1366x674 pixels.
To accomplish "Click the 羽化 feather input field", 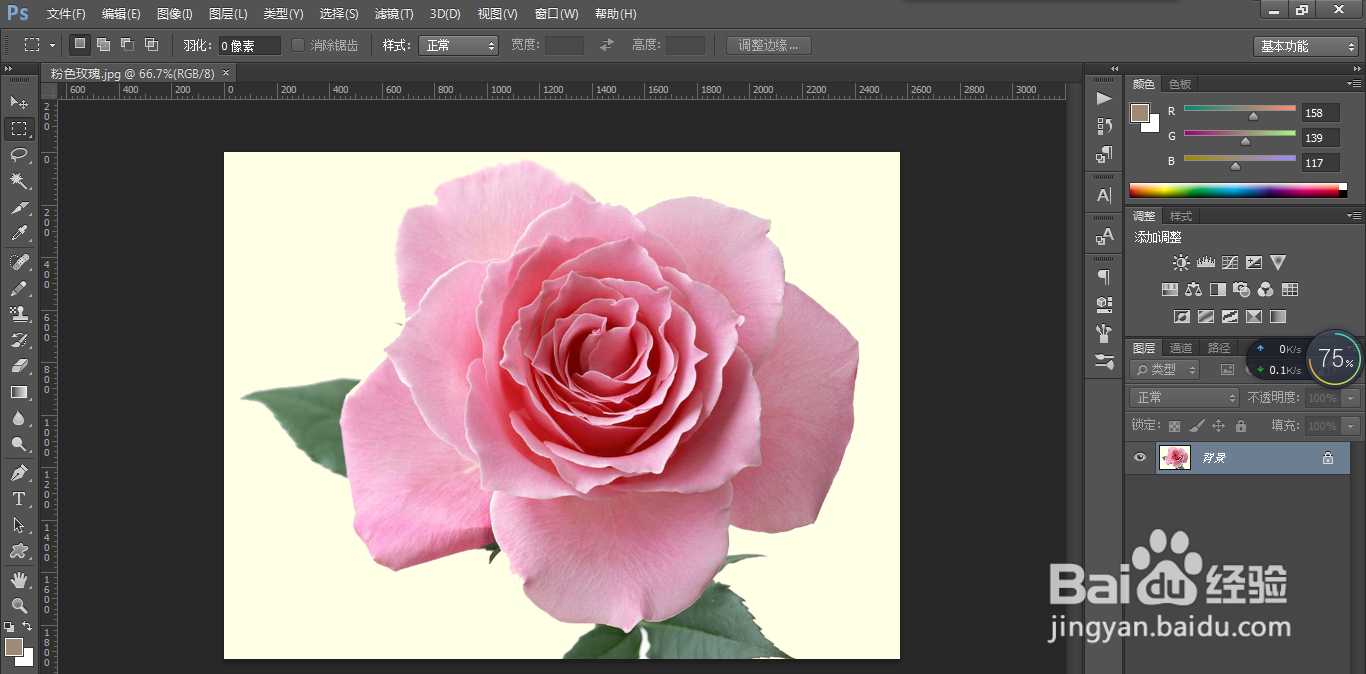I will click(x=249, y=46).
